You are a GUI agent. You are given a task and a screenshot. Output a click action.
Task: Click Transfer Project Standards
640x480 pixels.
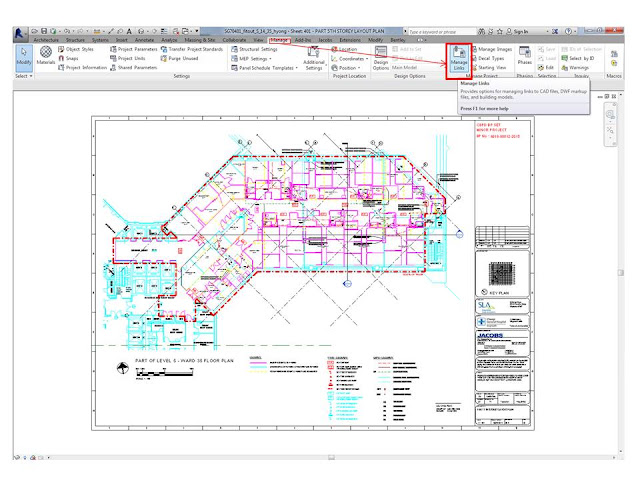192,49
